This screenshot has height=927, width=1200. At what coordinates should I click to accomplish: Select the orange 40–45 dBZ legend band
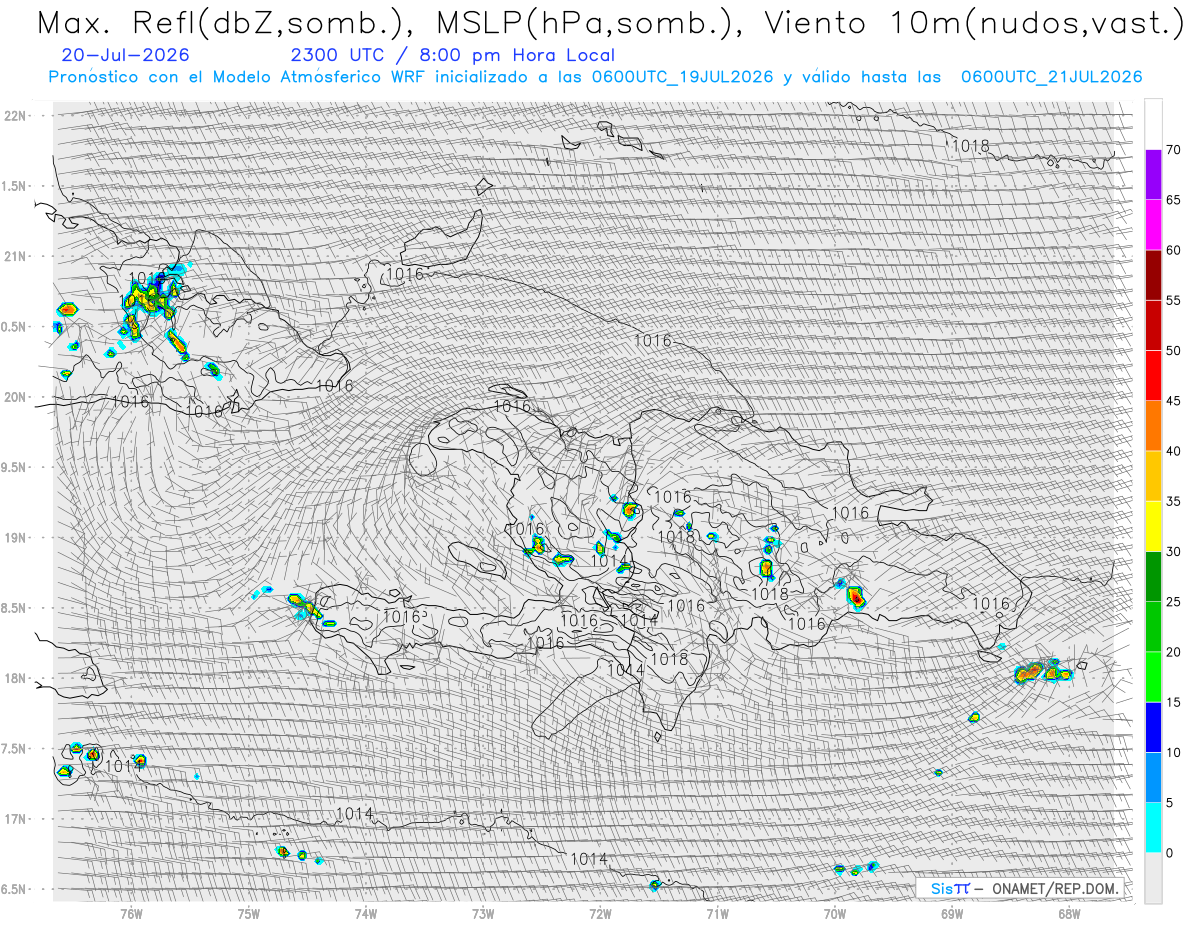point(1153,426)
